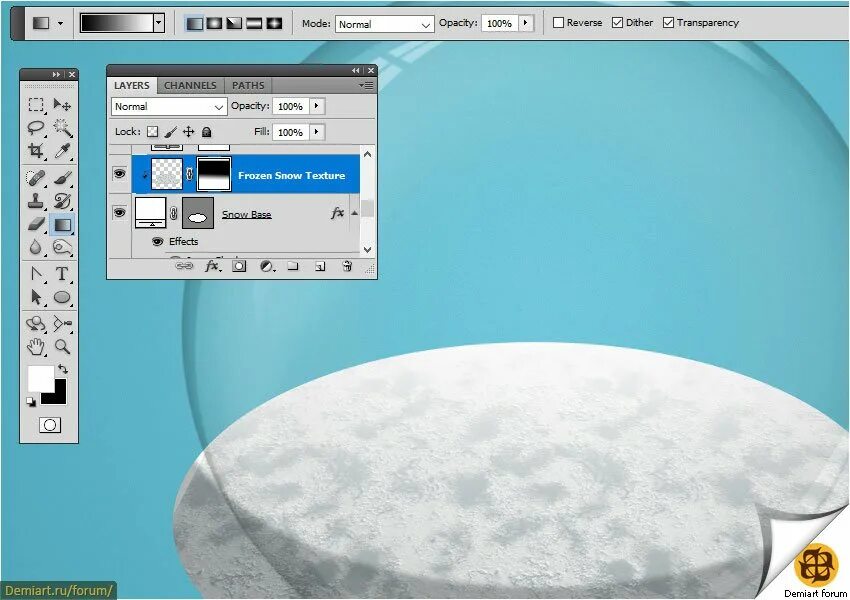This screenshot has height=600, width=850.
Task: Toggle Lock position
Action: (189, 132)
